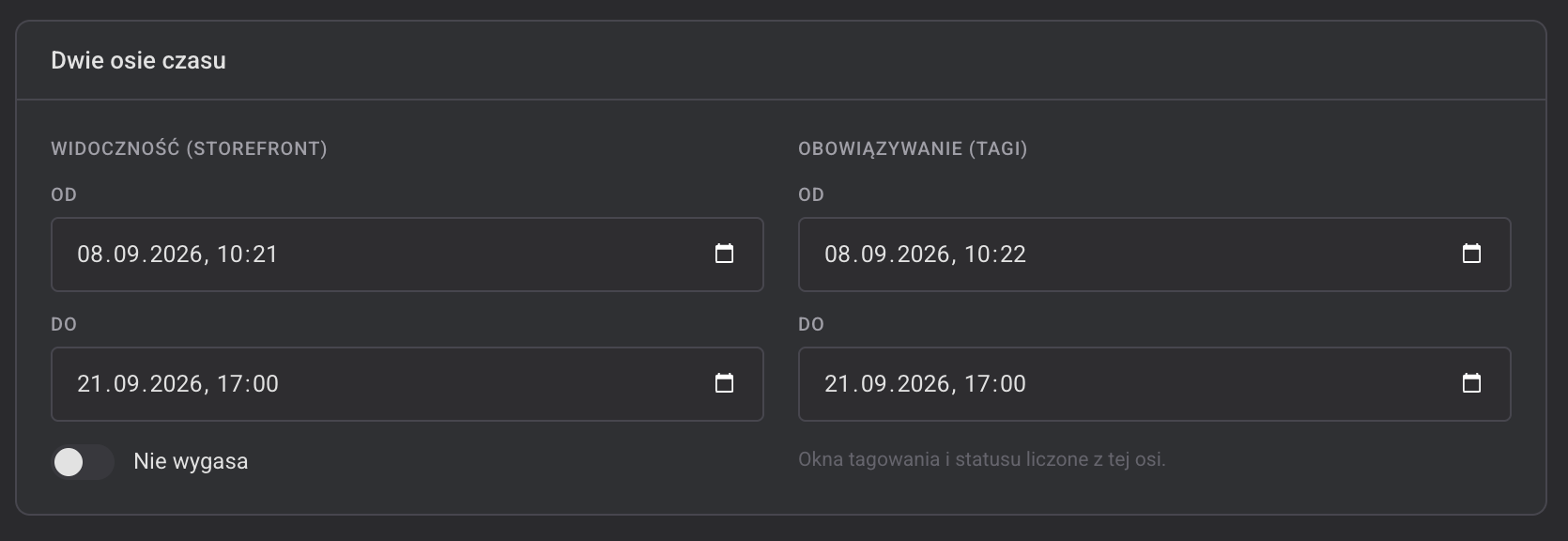Screen dimensions: 1568x541
Task: Open calendar picker for tags OD 10:22 field
Action: point(1471,254)
